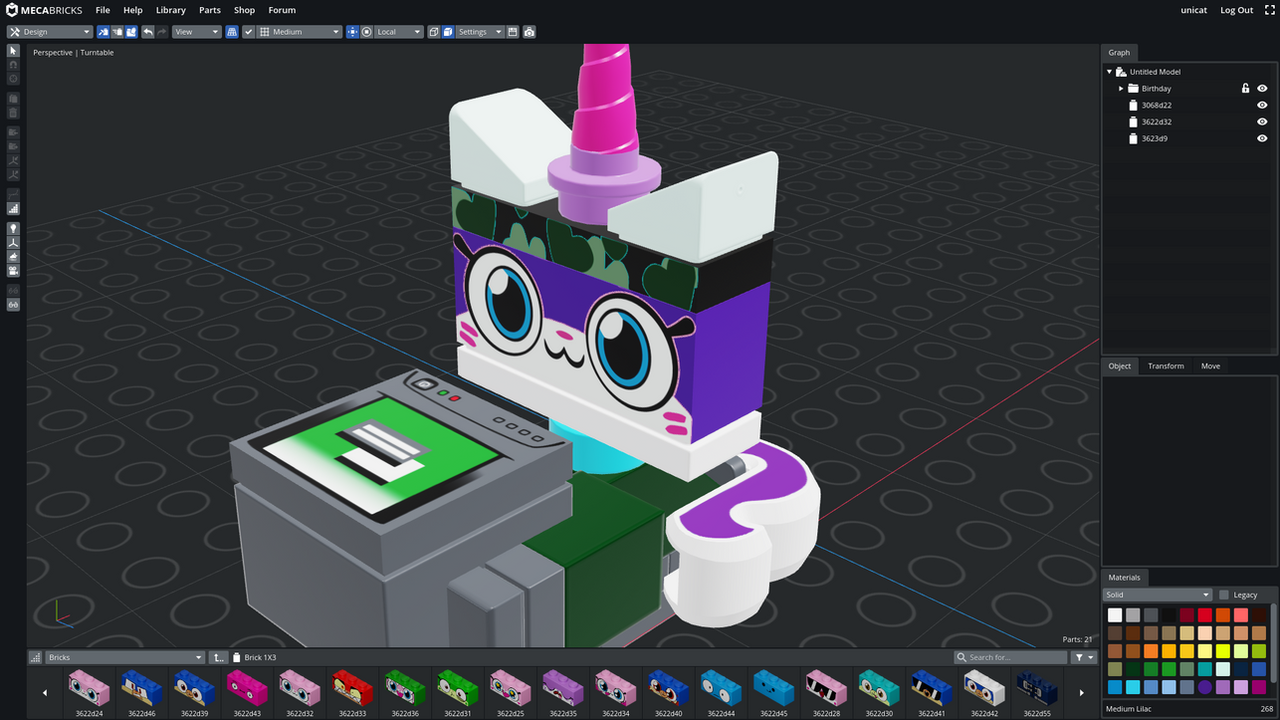Open the Help menu
Viewport: 1280px width, 720px height.
[133, 10]
